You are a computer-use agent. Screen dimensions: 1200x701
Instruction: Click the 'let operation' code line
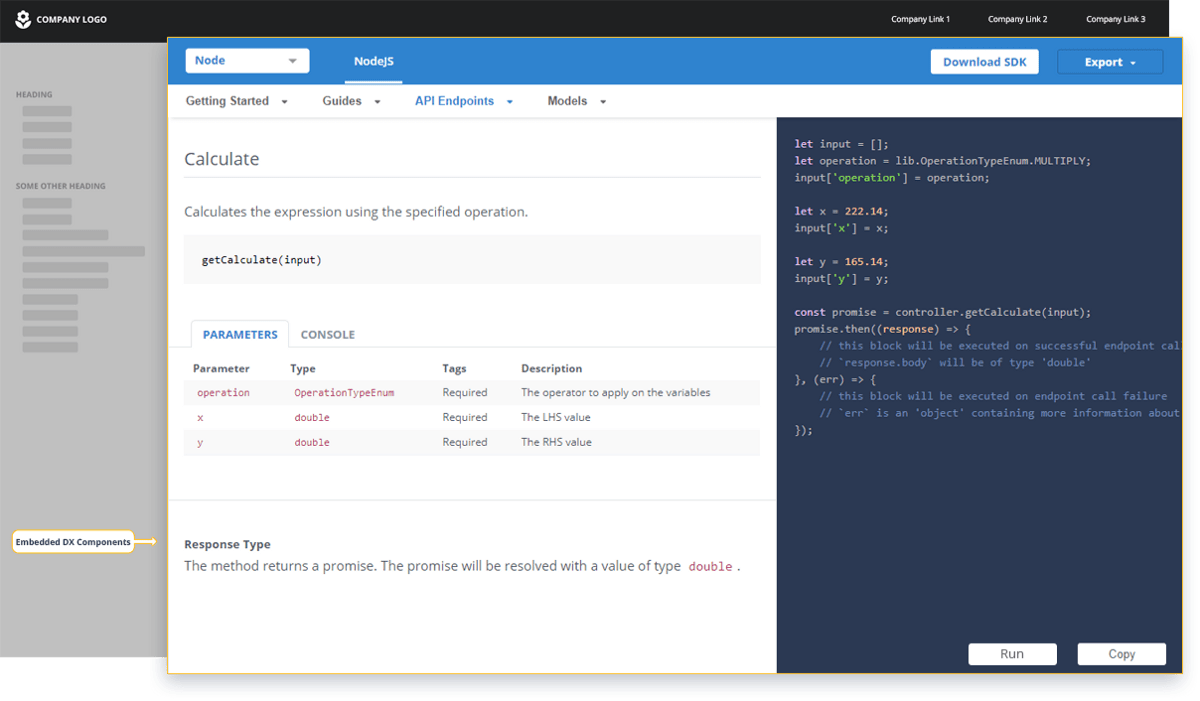[x=943, y=161]
